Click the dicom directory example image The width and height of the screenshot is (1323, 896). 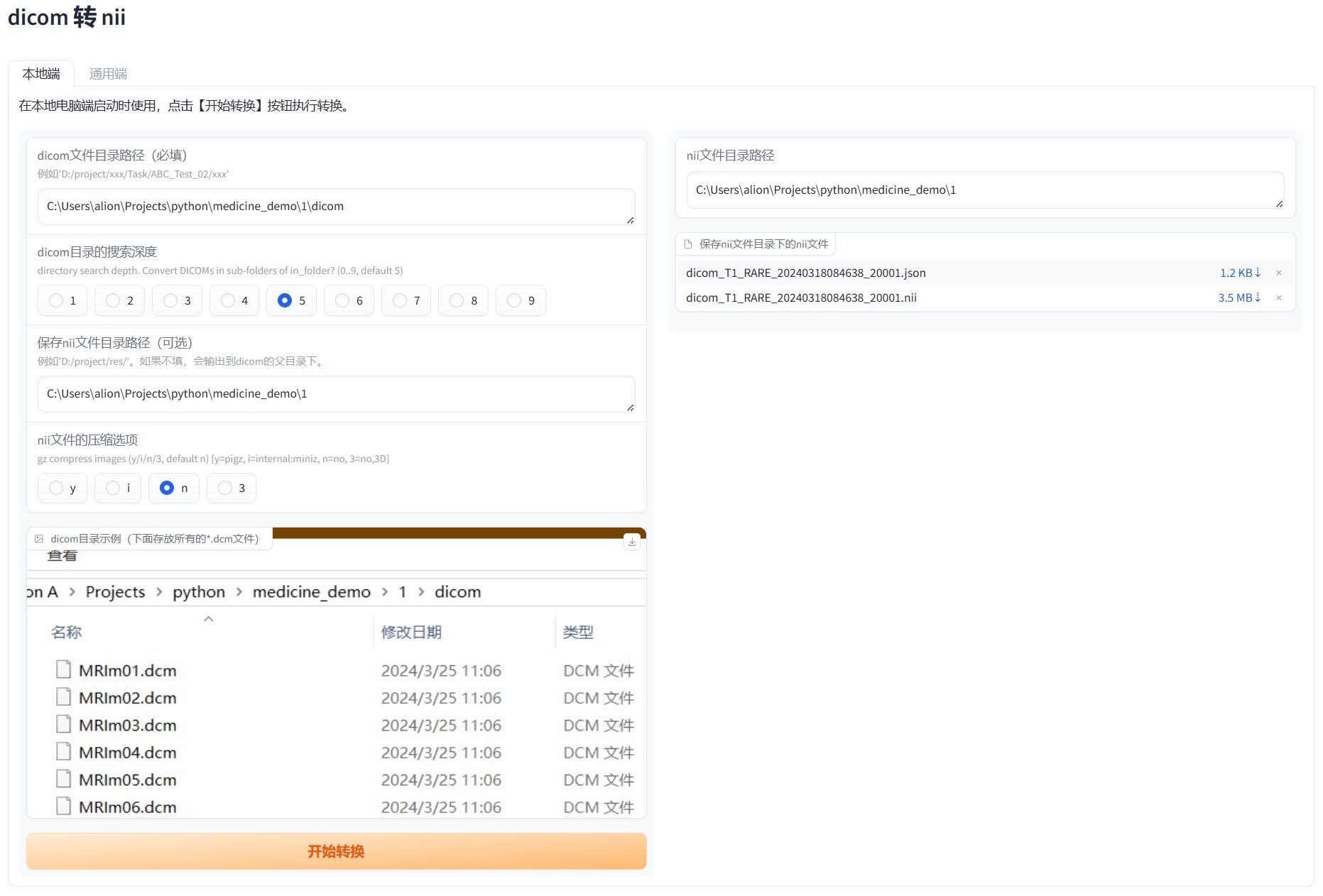pyautogui.click(x=336, y=673)
